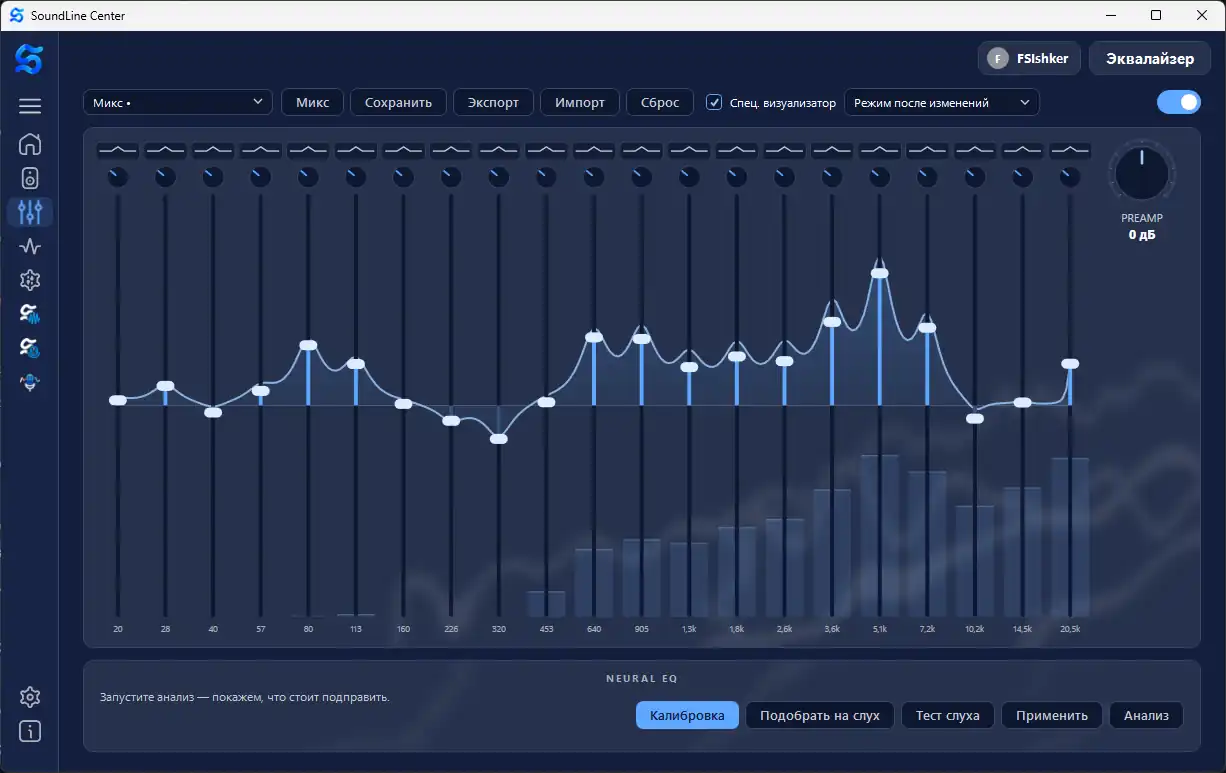The width and height of the screenshot is (1226, 773).
Task: Click the 320 band slider handle
Action: [499, 438]
